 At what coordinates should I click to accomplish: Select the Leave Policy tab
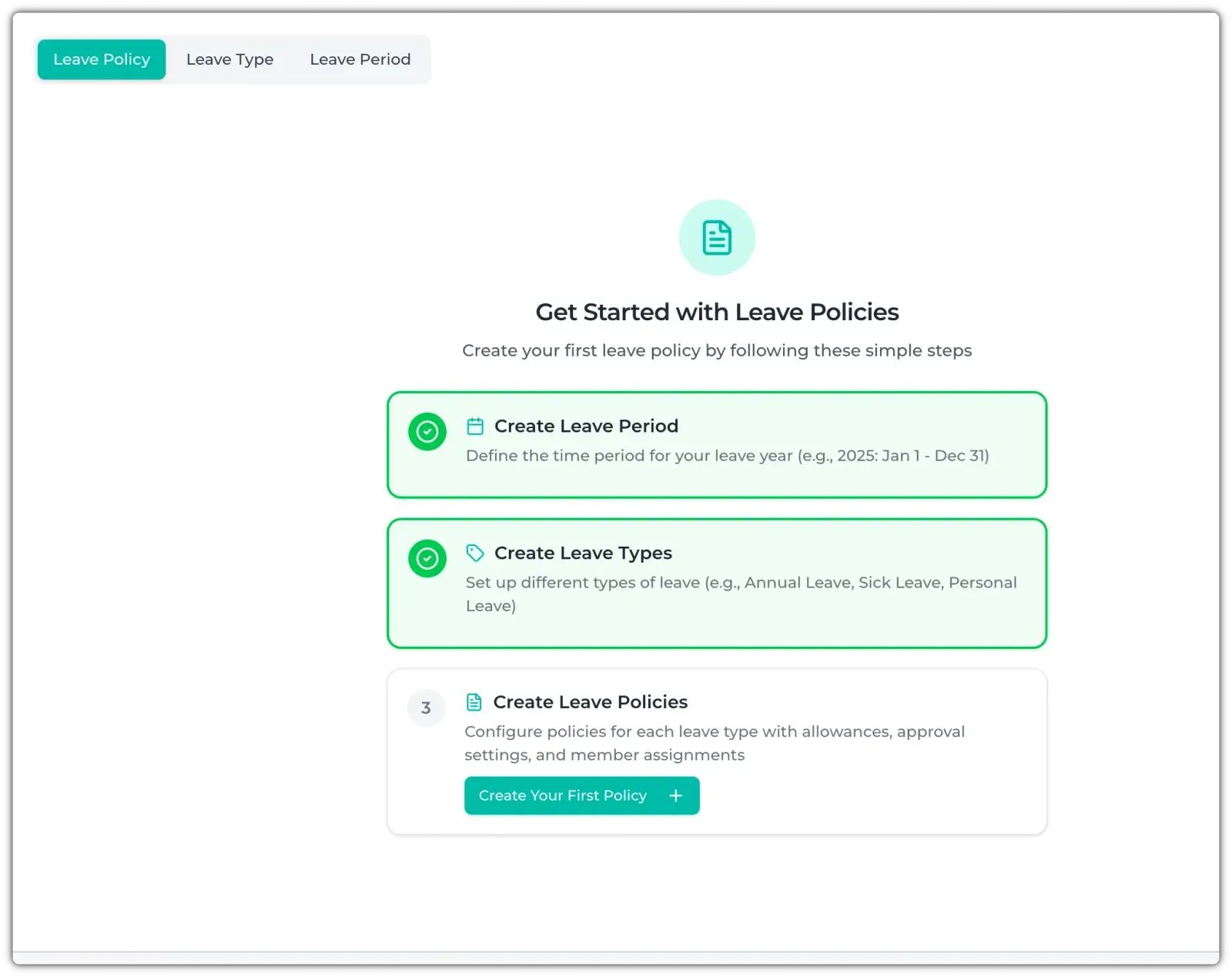(102, 59)
